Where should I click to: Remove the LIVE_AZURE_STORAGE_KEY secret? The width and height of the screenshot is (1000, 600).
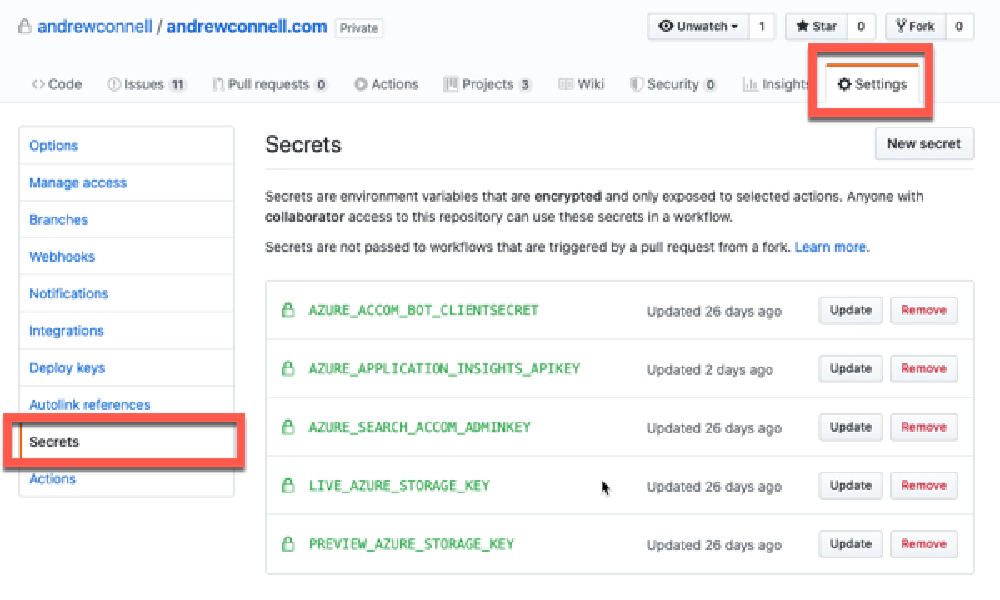[923, 485]
